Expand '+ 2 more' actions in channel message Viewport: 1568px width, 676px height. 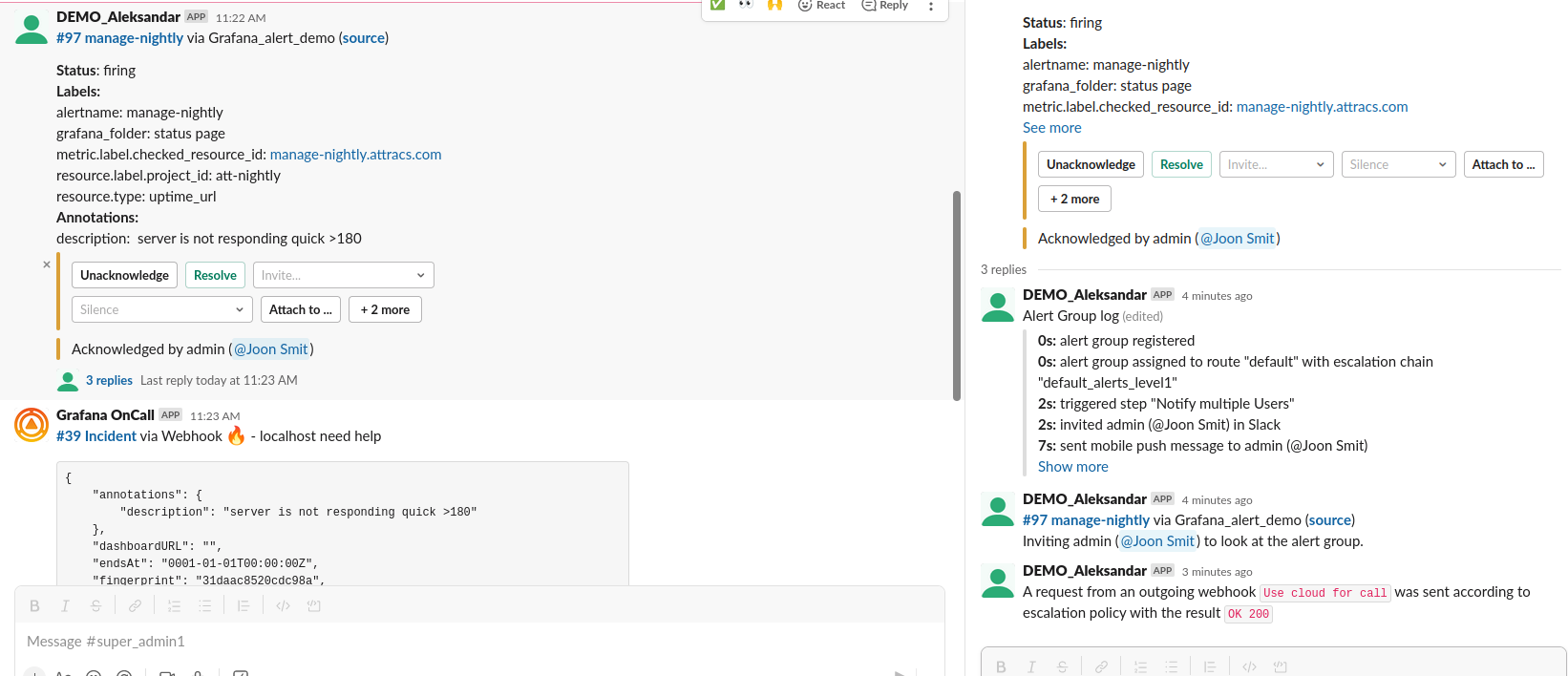pyautogui.click(x=385, y=309)
